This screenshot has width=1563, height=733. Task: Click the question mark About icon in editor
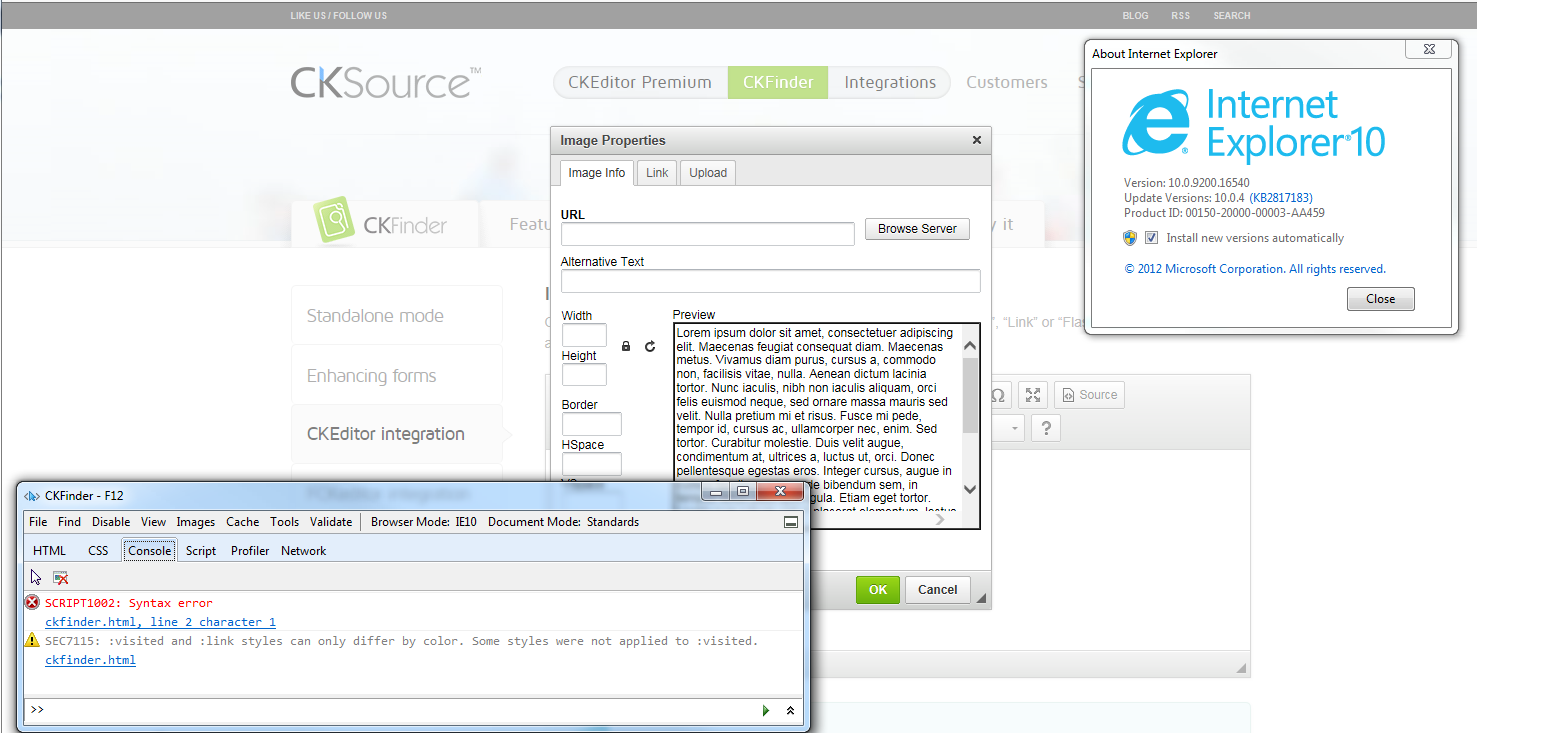pos(1046,428)
